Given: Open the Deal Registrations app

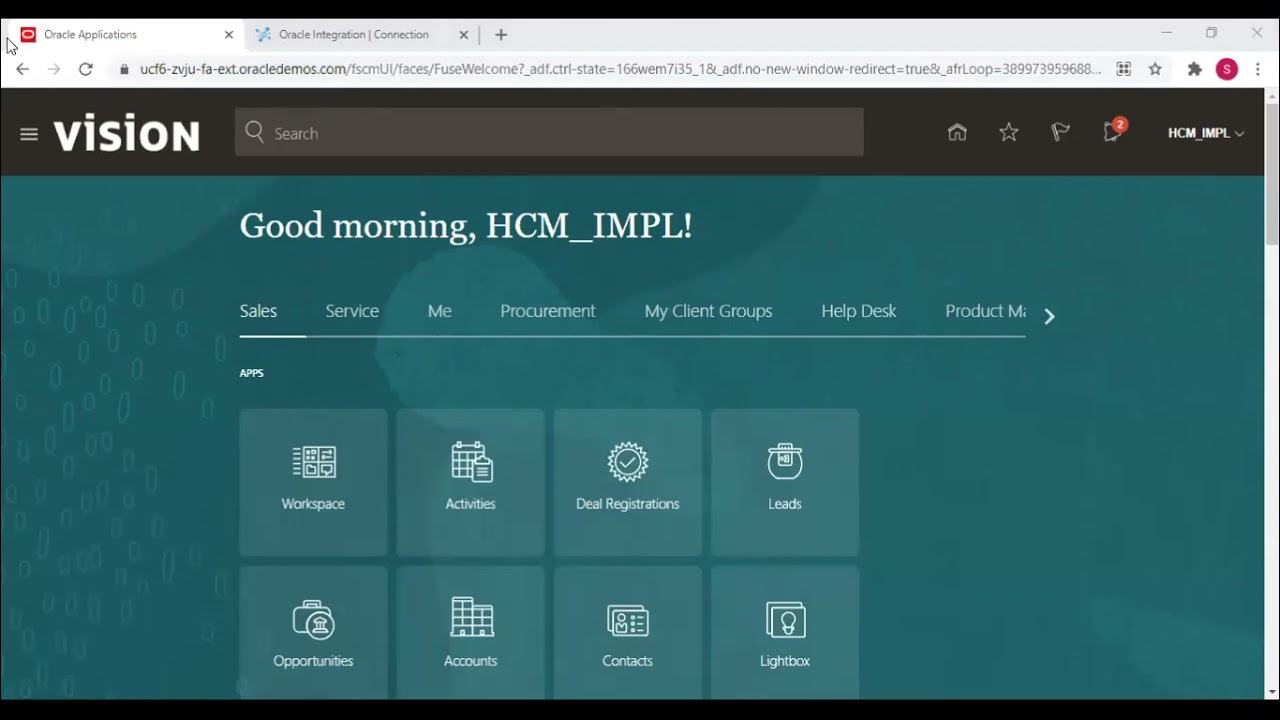Looking at the screenshot, I should click(628, 482).
